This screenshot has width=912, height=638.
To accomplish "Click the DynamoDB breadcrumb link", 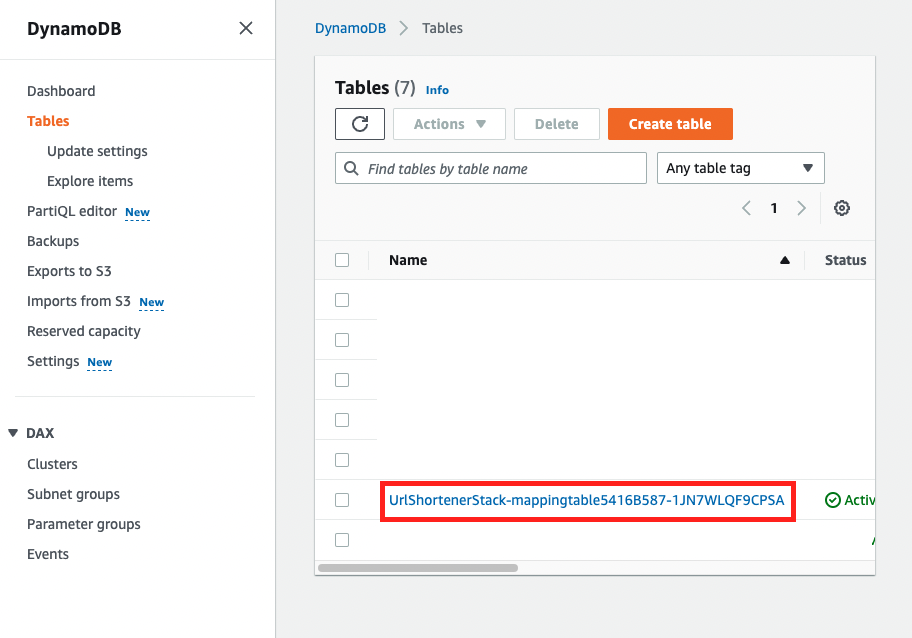I will click(x=350, y=28).
